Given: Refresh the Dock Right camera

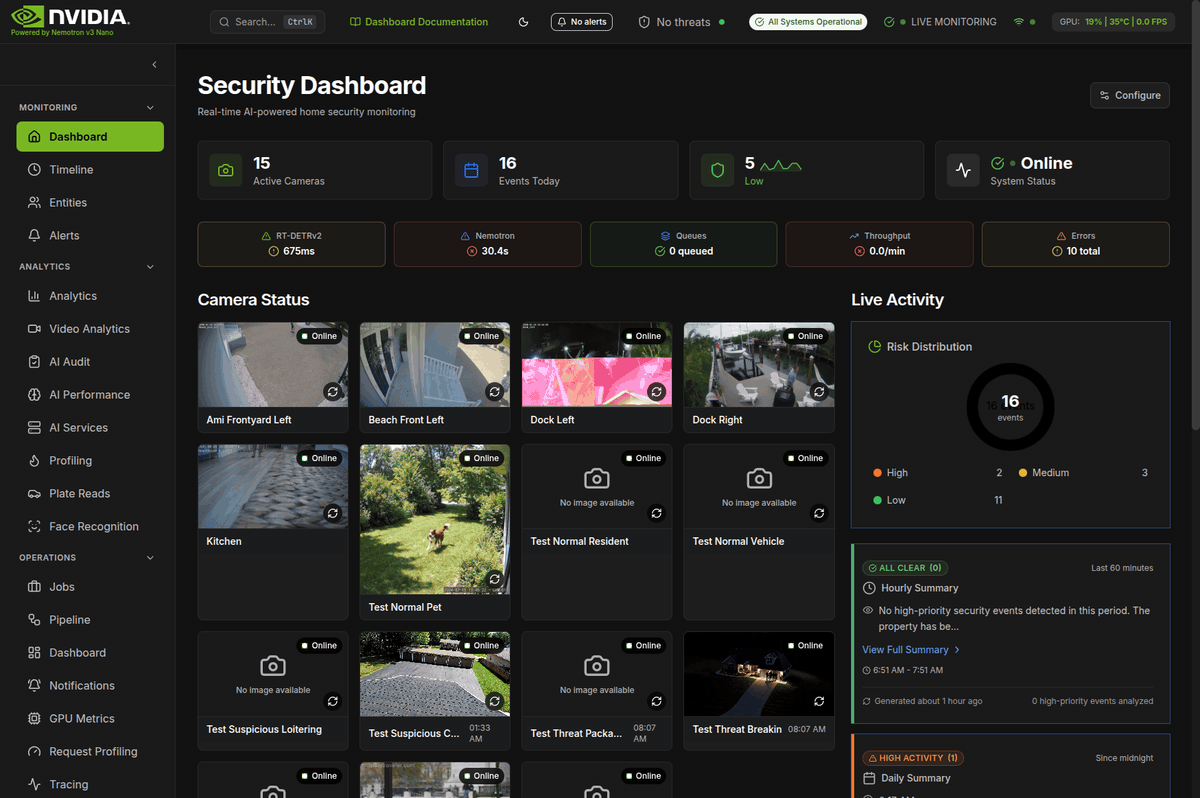Looking at the screenshot, I should pos(819,392).
